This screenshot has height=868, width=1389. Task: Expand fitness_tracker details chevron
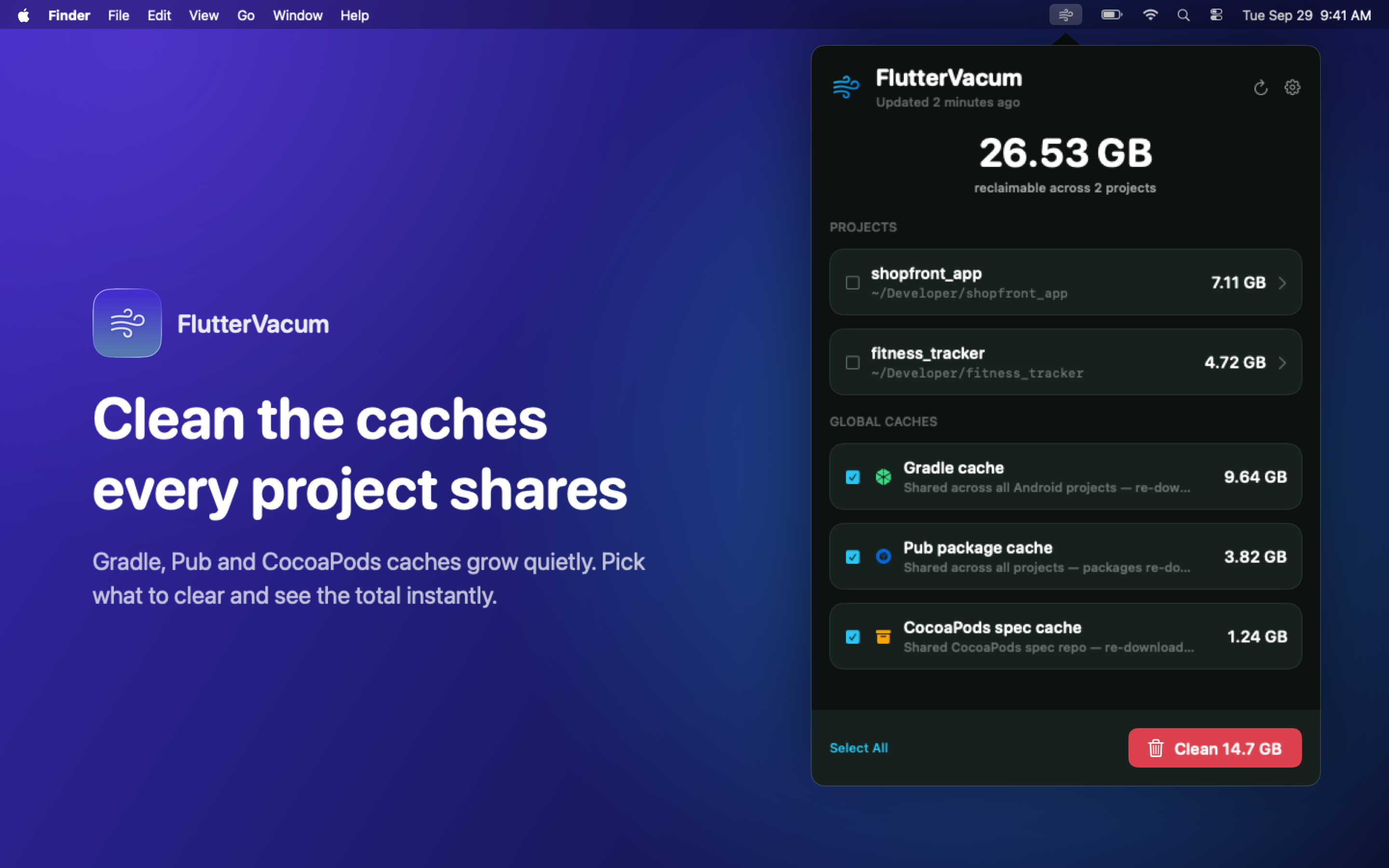pos(1282,362)
